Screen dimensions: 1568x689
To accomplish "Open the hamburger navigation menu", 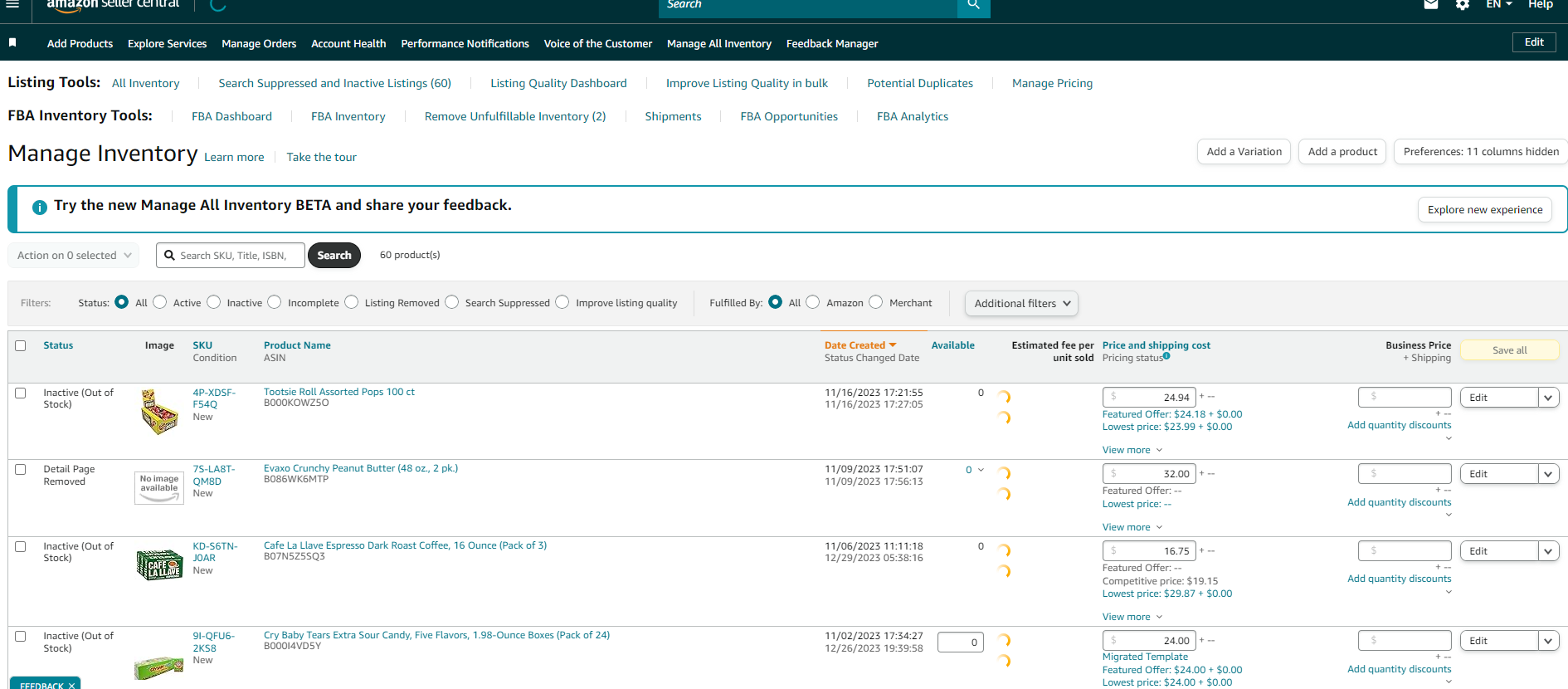I will (x=12, y=4).
